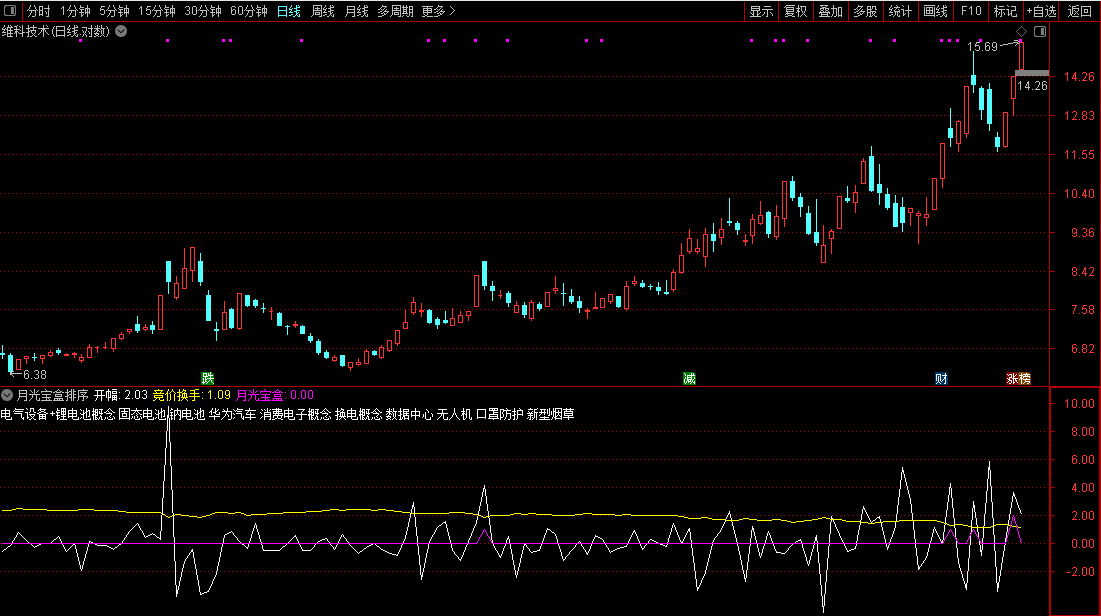Screen dimensions: 1101x616
Task: Activate the 画线 drawing tools
Action: (x=935, y=11)
